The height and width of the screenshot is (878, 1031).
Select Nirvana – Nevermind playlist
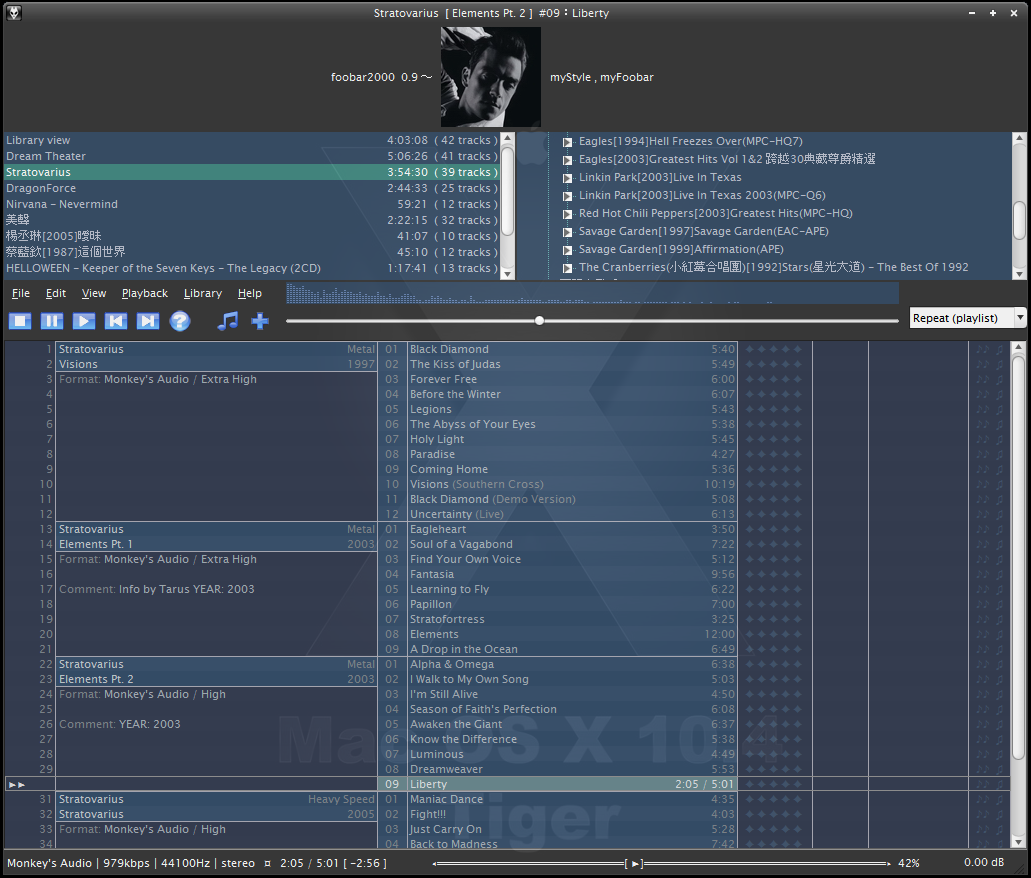252,204
